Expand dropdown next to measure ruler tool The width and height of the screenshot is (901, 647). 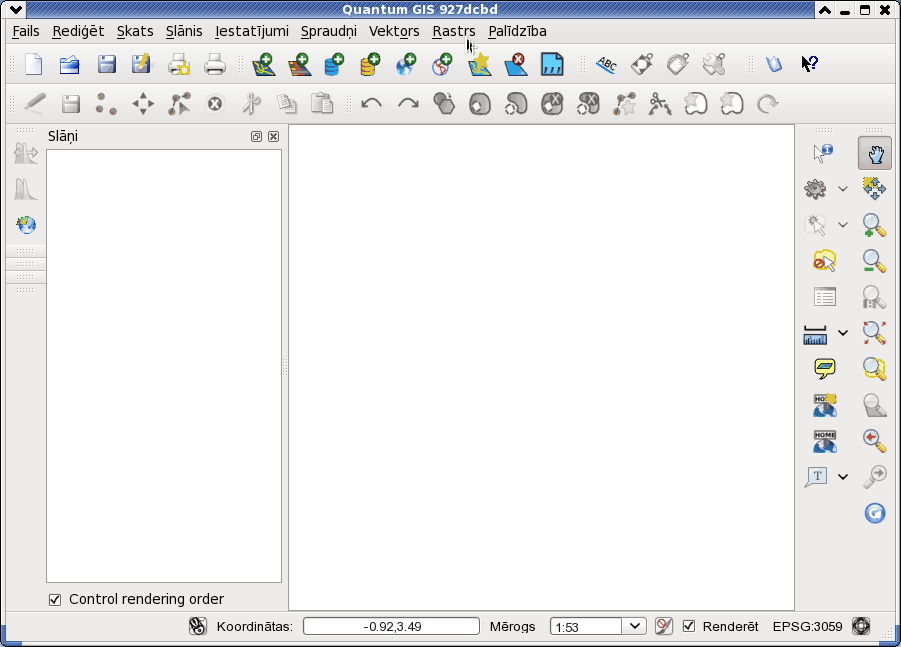(842, 333)
